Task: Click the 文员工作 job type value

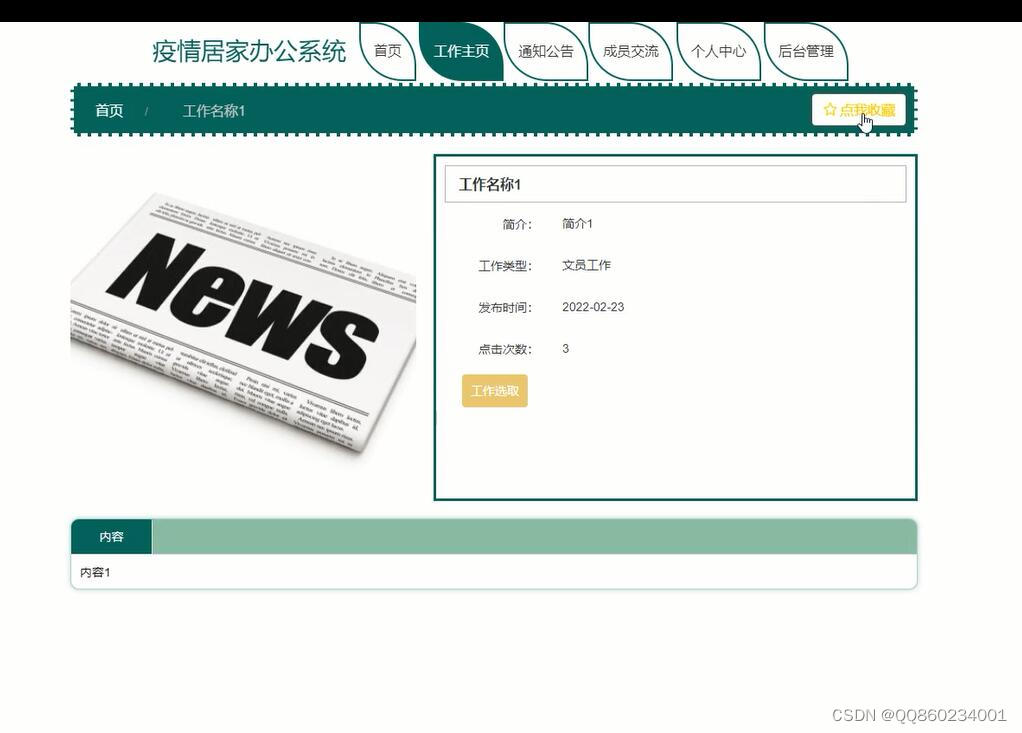Action: (586, 265)
